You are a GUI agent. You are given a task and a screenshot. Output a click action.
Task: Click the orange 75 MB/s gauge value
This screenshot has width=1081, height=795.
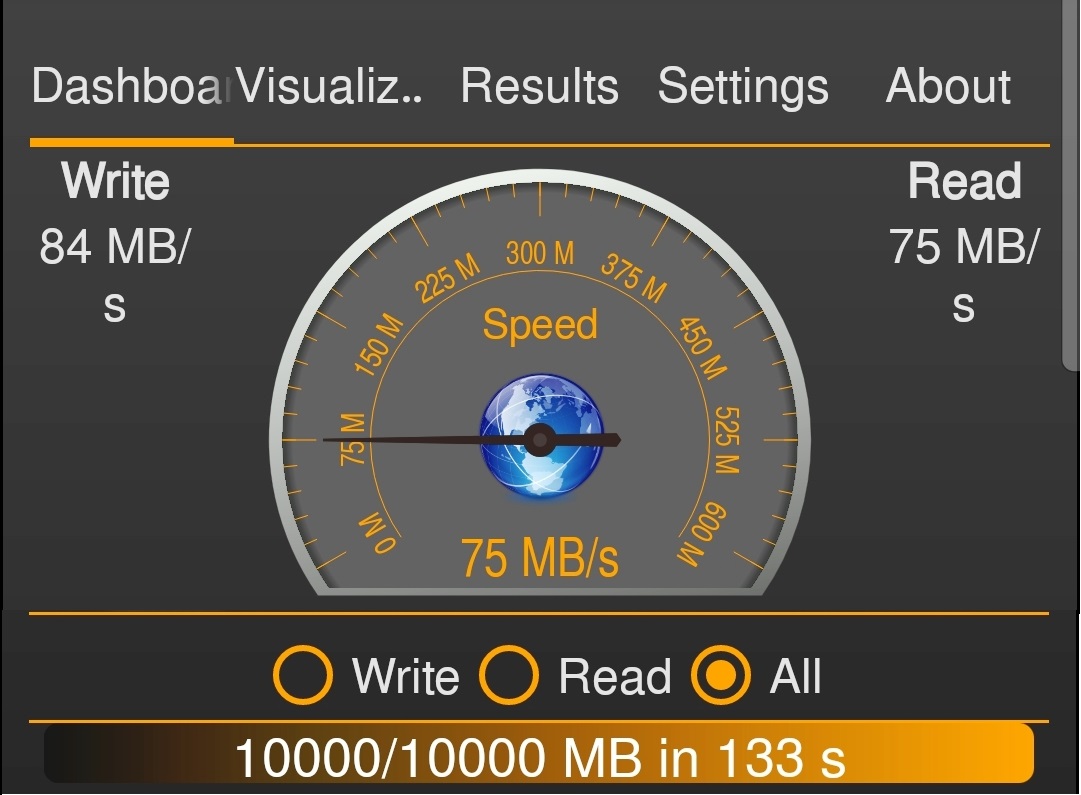point(540,557)
